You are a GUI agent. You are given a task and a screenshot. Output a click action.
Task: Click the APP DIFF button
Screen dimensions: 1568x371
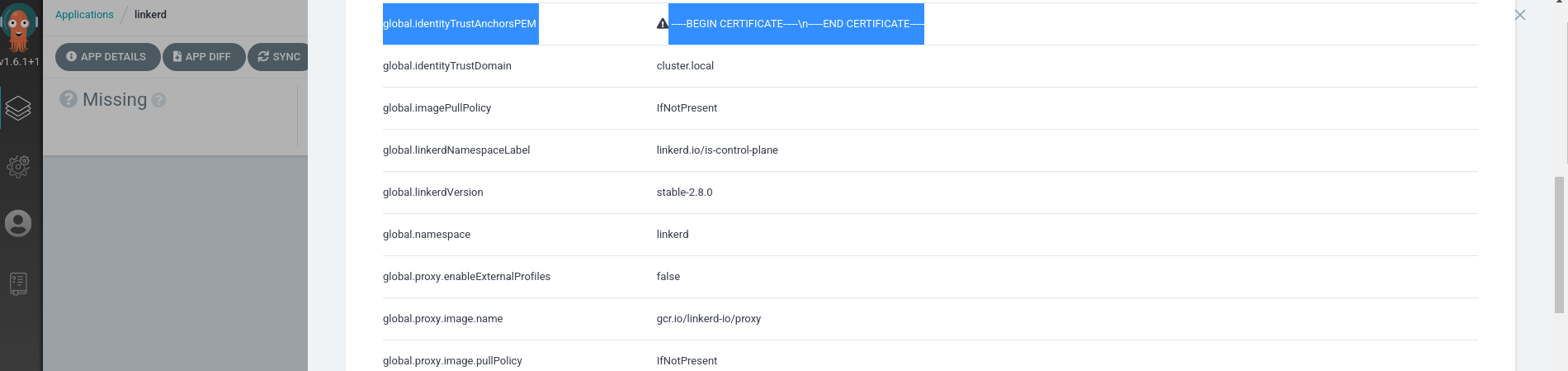[x=203, y=57]
